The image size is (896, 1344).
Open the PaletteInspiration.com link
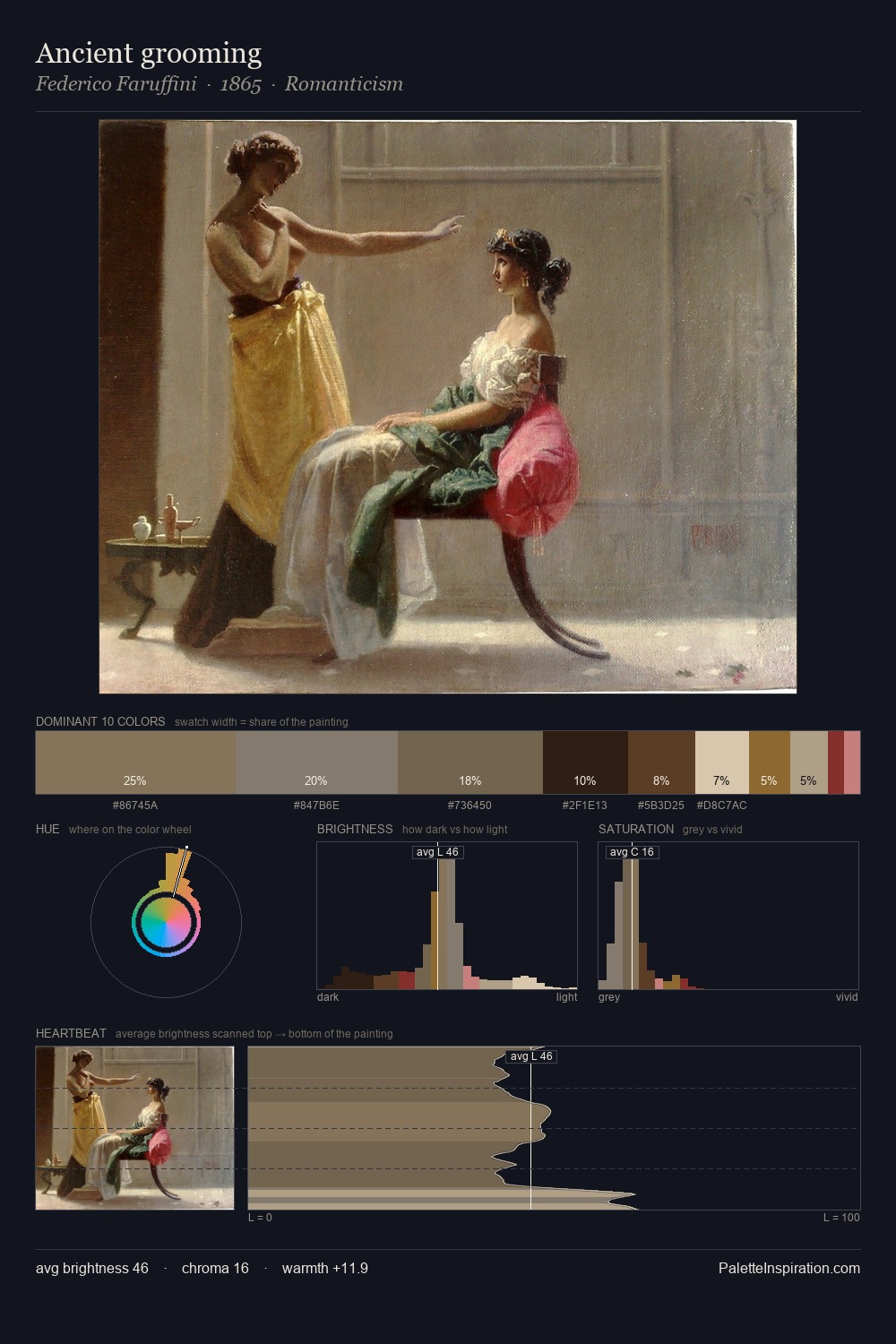pyautogui.click(x=789, y=1268)
